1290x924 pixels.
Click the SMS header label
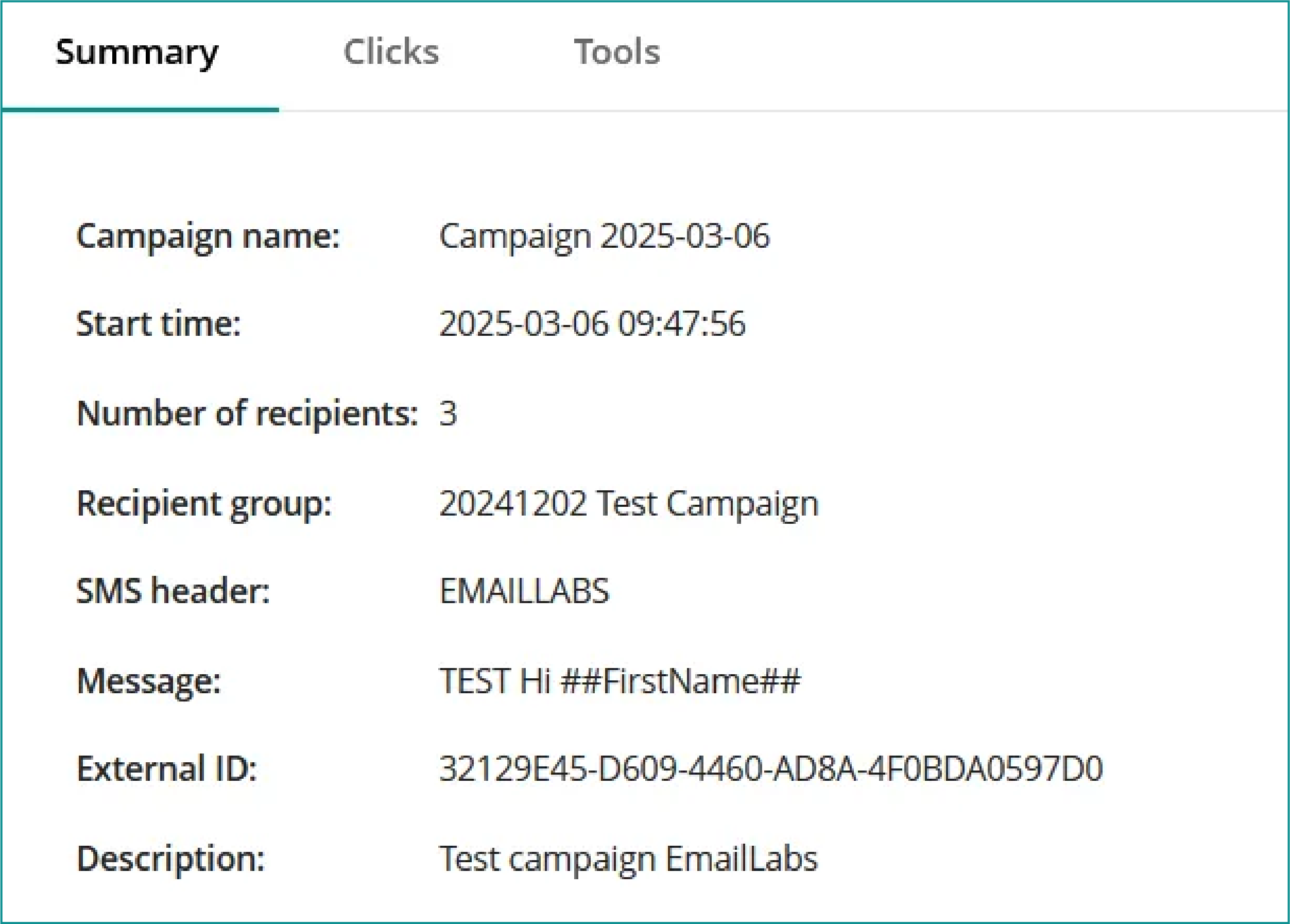pyautogui.click(x=174, y=591)
